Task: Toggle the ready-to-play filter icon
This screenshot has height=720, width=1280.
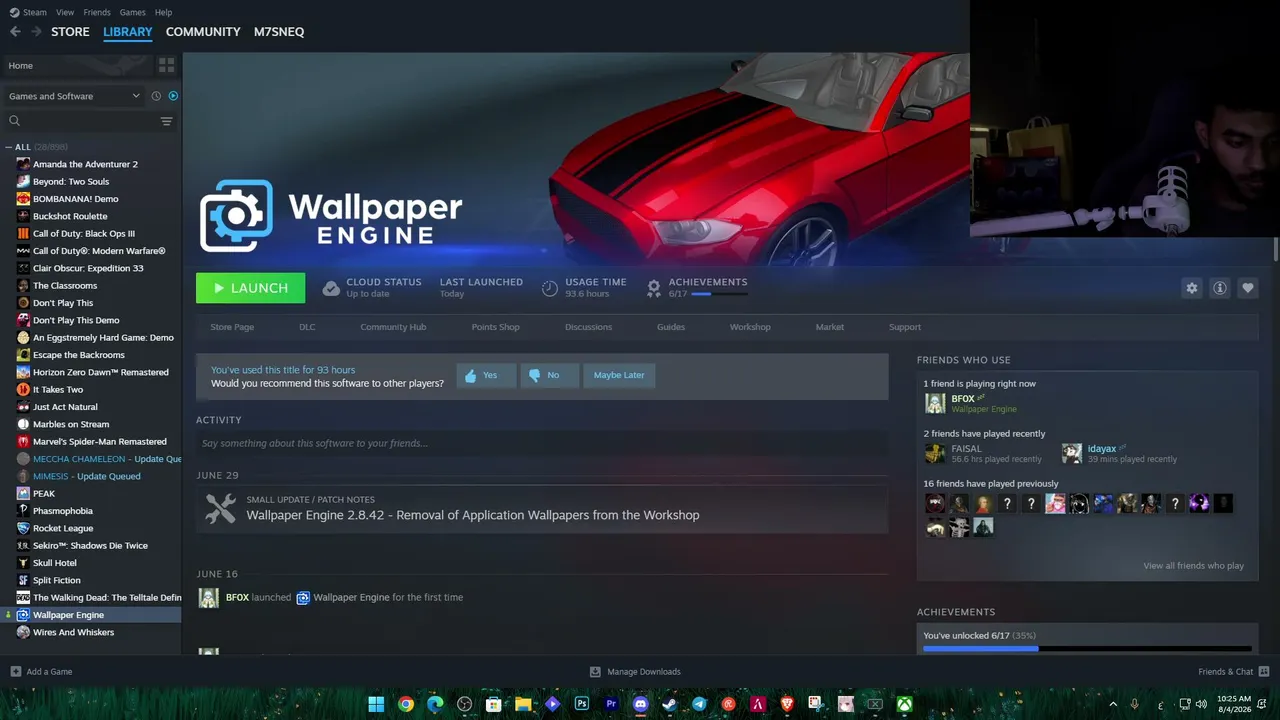Action: click(173, 96)
